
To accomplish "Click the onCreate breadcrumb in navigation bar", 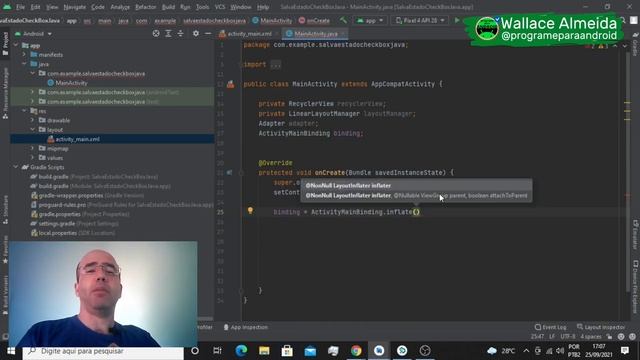I will (314, 20).
